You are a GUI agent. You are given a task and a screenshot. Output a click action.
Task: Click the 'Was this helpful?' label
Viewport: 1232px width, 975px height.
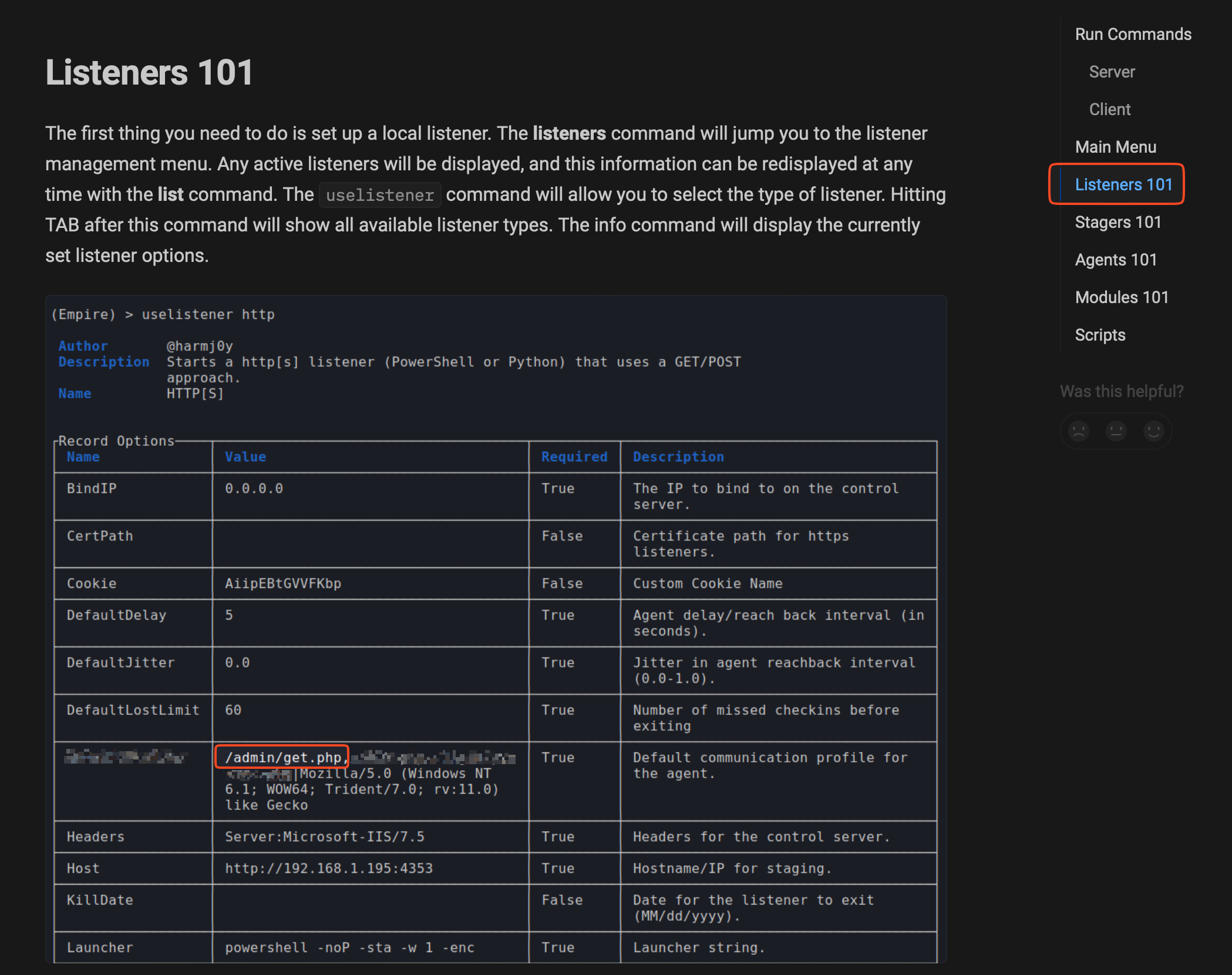pos(1122,391)
